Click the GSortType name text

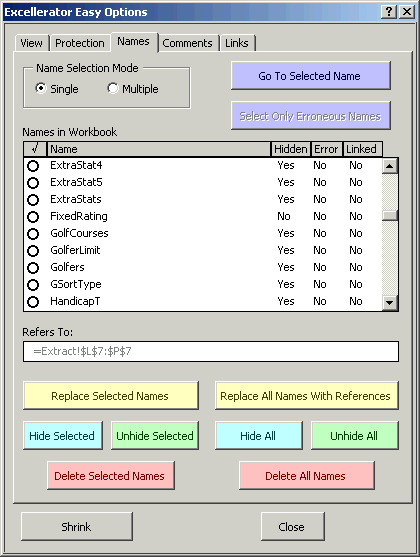point(76,285)
